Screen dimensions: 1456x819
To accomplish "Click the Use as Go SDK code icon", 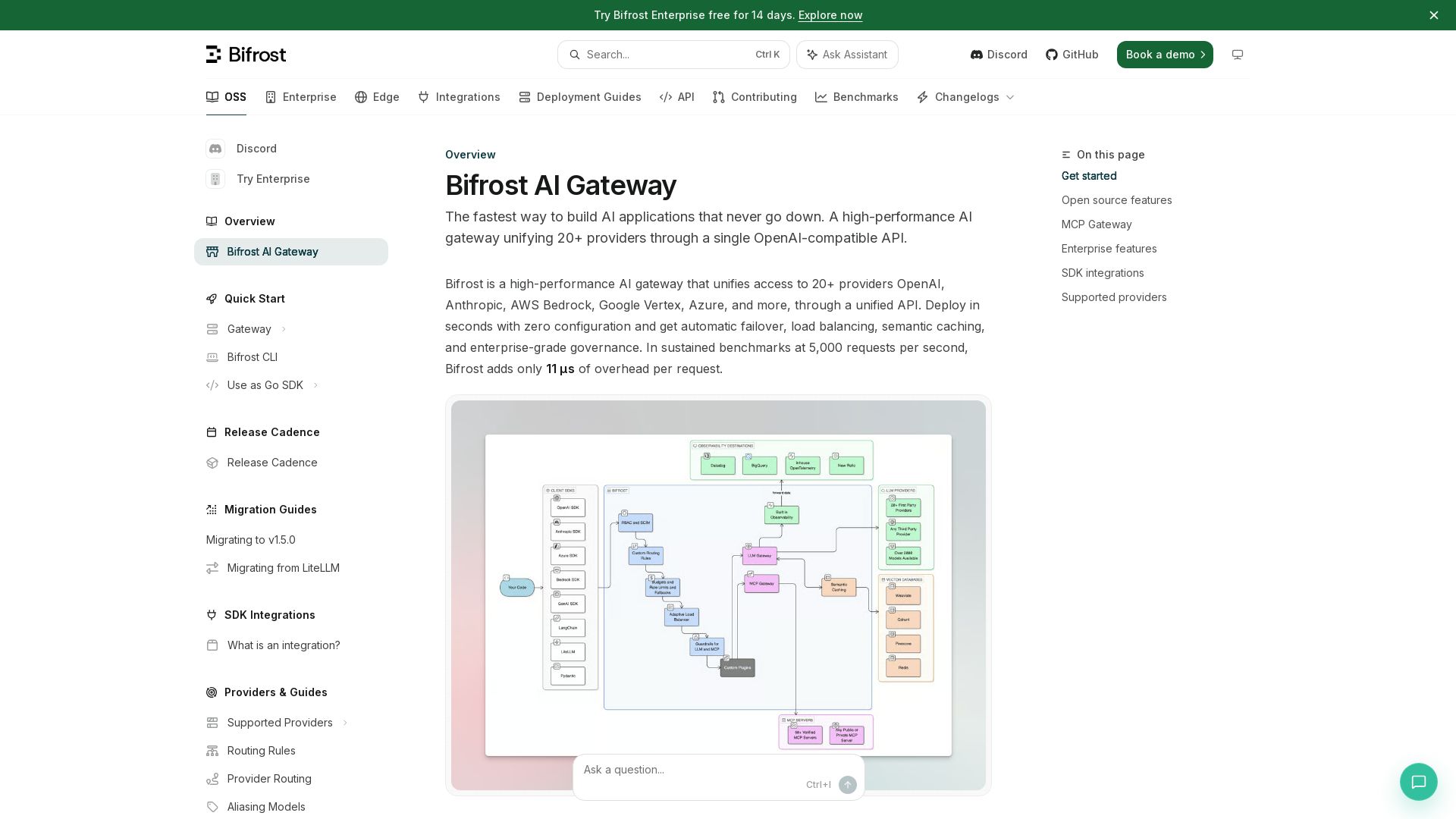I will click(212, 385).
